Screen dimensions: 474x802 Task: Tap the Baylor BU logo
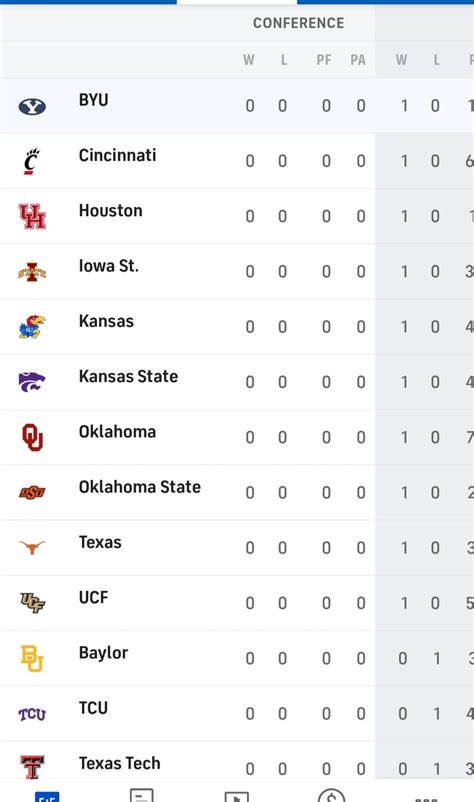pyautogui.click(x=32, y=658)
